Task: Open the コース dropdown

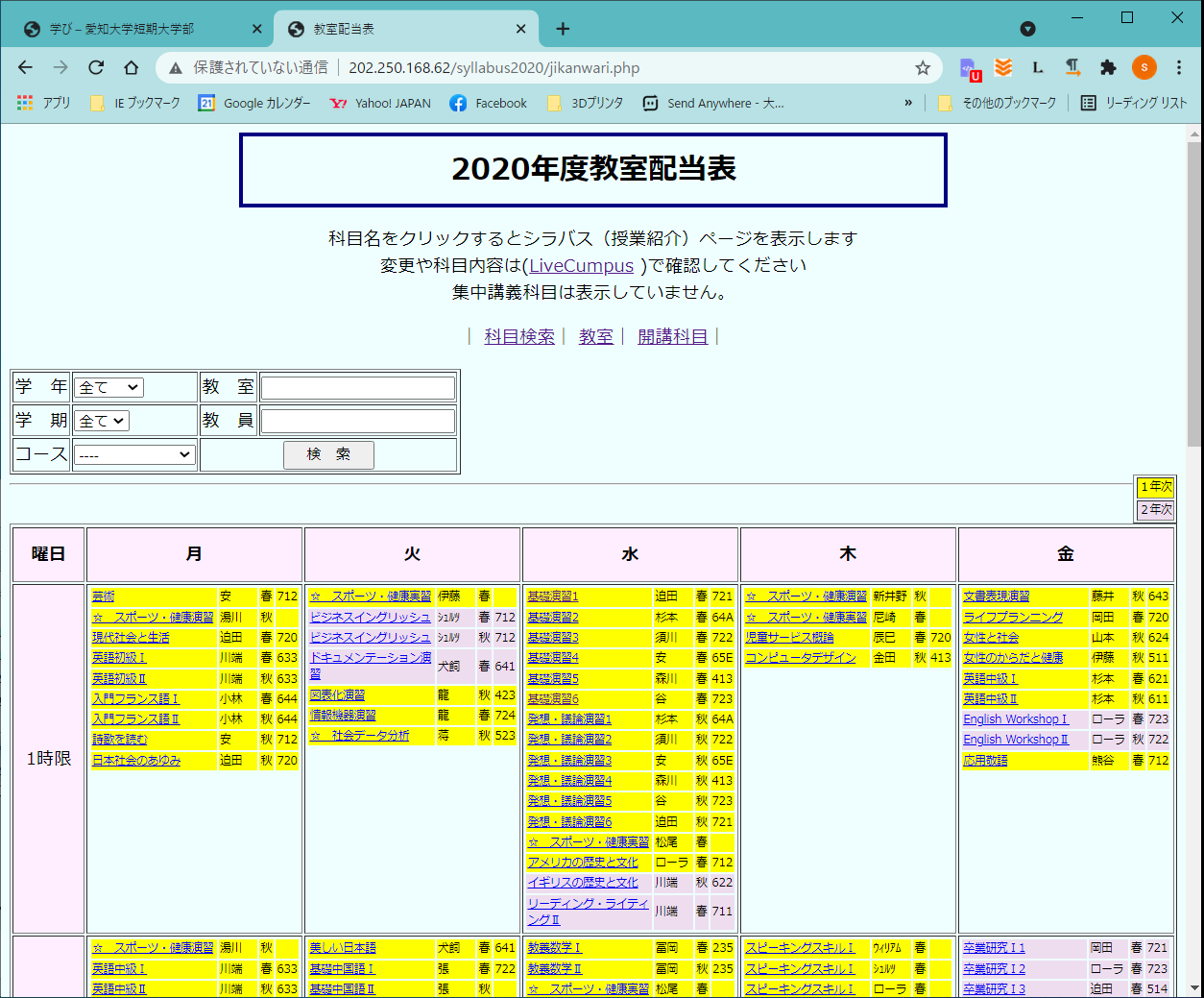Action: (x=134, y=454)
